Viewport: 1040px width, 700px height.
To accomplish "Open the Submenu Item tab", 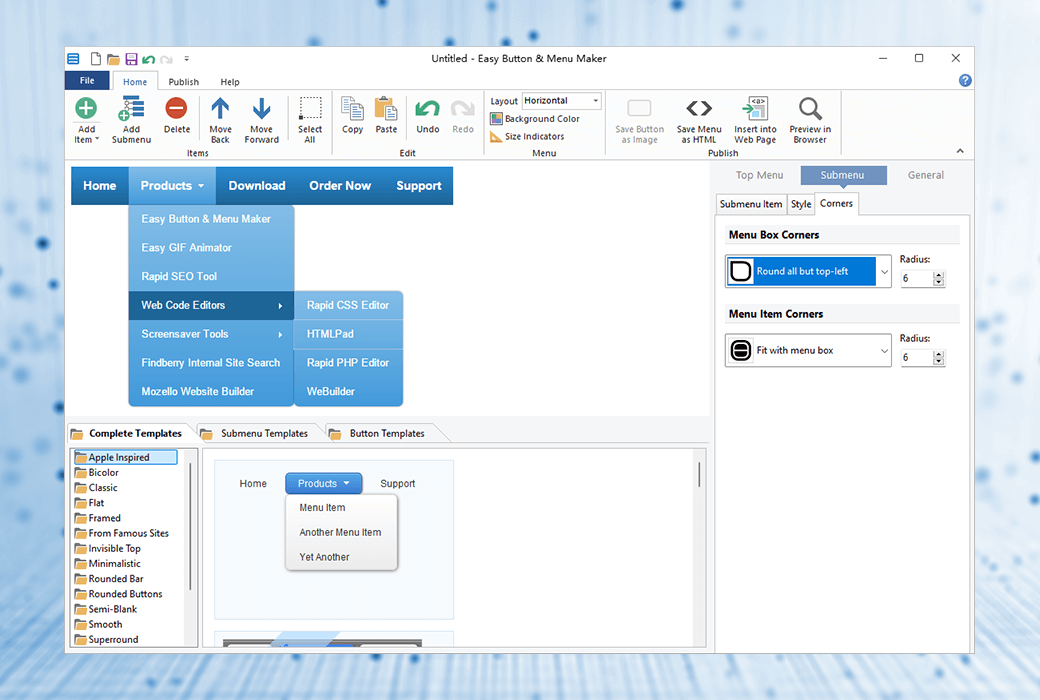I will [x=751, y=204].
